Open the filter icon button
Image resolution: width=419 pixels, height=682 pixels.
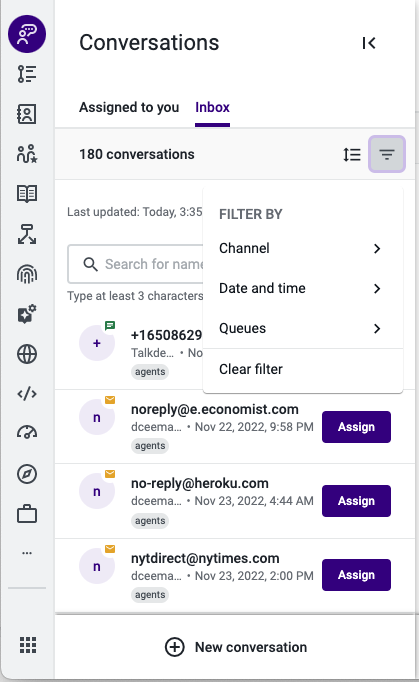click(x=387, y=154)
